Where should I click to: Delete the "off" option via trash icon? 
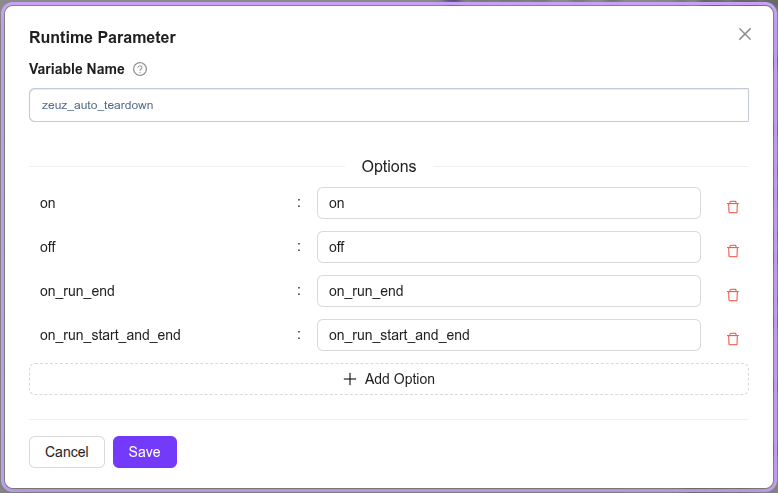732,251
